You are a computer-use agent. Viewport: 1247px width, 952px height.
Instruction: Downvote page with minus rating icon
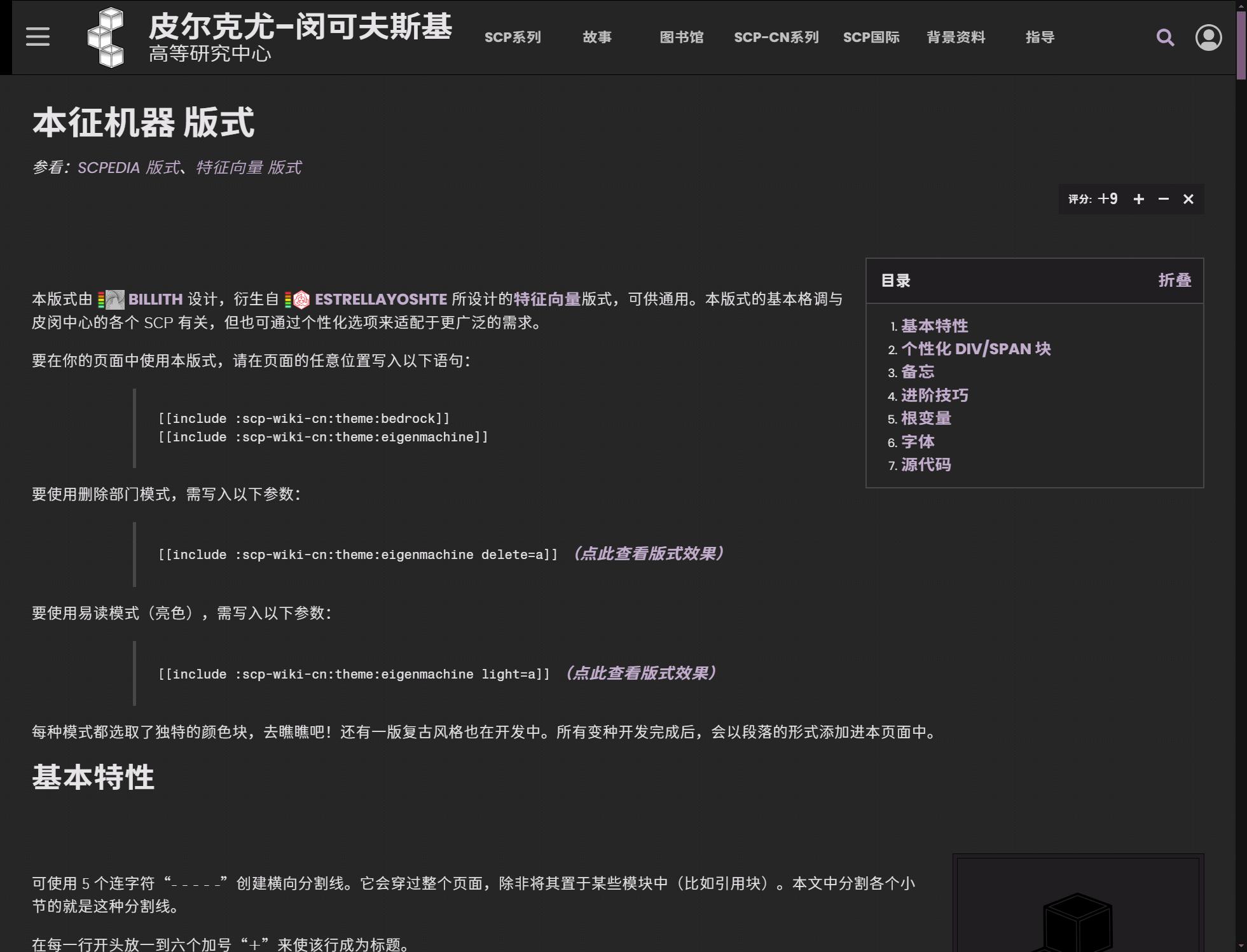tap(1164, 199)
